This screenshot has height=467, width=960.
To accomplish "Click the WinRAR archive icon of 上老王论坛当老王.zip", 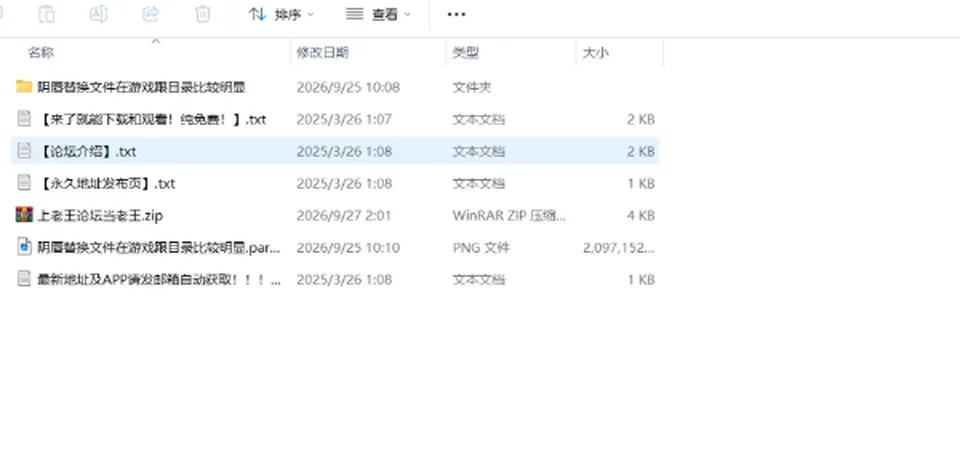I will click(x=24, y=215).
